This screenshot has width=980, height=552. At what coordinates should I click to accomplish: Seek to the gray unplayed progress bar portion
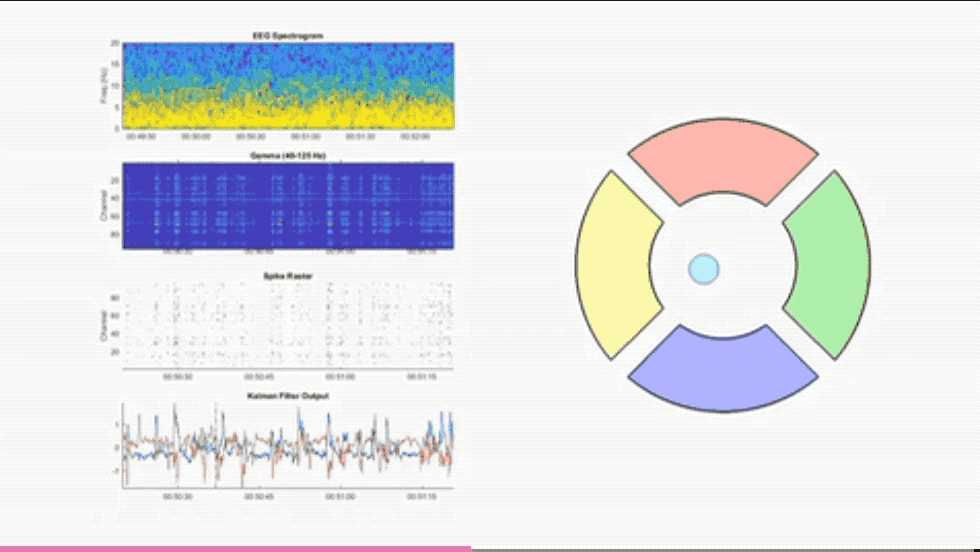(726, 549)
